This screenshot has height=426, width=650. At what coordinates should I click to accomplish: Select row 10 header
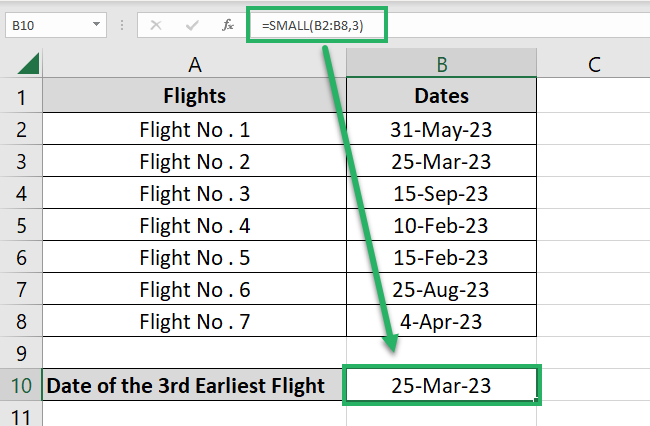22,385
